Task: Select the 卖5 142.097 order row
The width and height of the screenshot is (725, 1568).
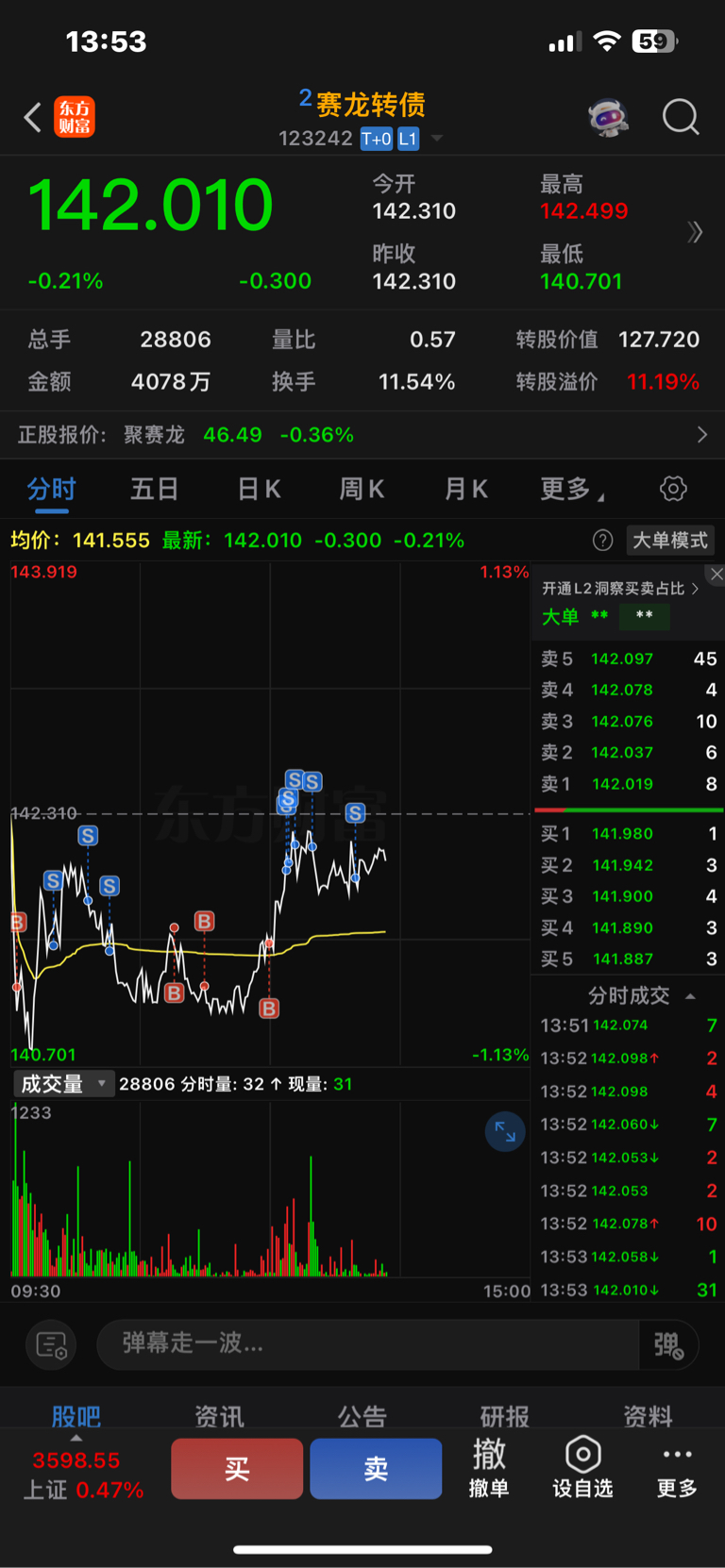Action: tap(629, 659)
